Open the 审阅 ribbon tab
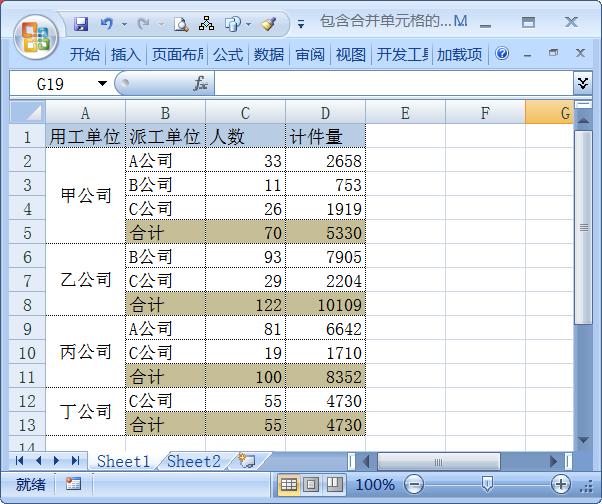The width and height of the screenshot is (602, 504). click(x=310, y=55)
